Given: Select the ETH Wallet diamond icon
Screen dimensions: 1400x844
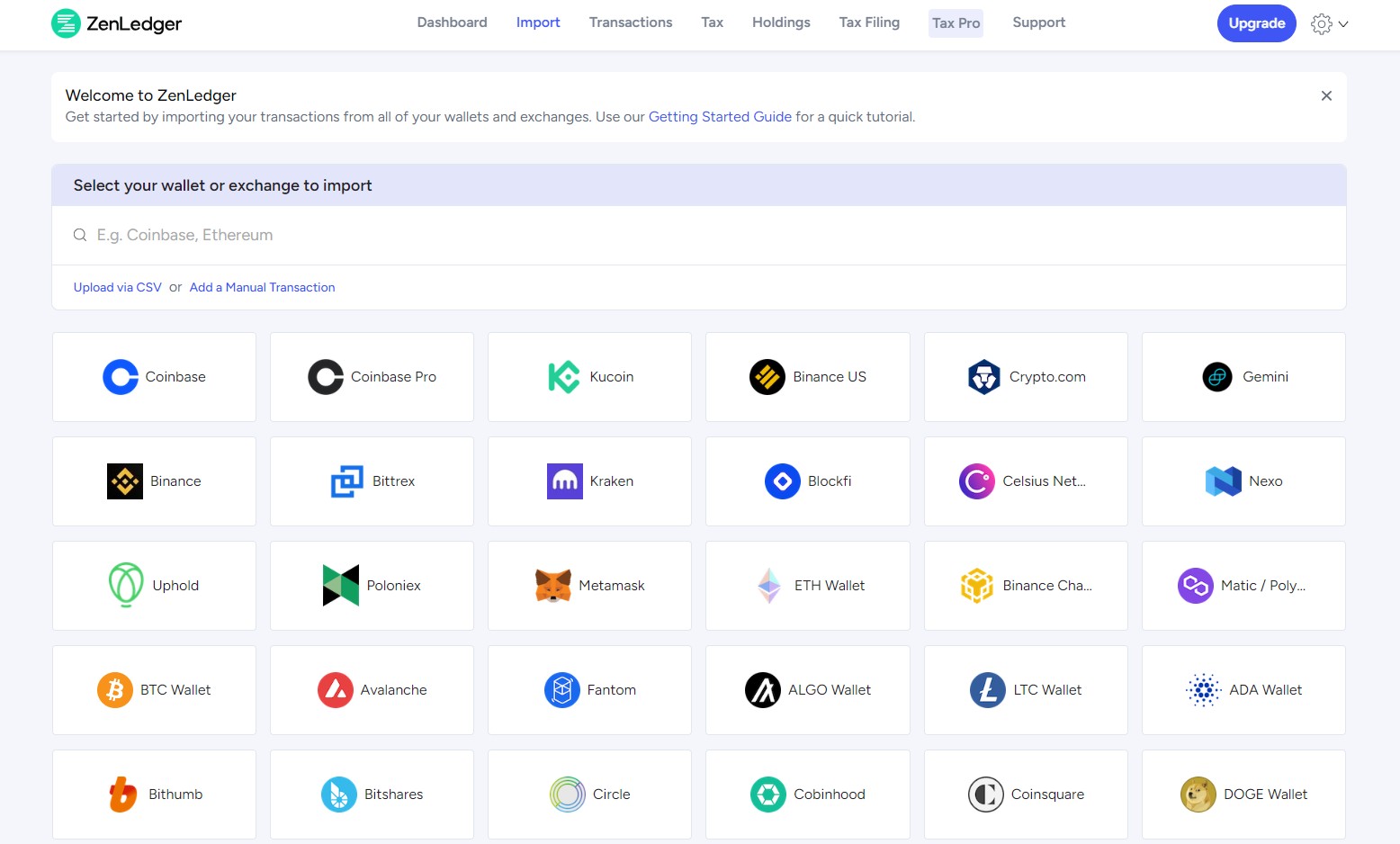Looking at the screenshot, I should (769, 586).
